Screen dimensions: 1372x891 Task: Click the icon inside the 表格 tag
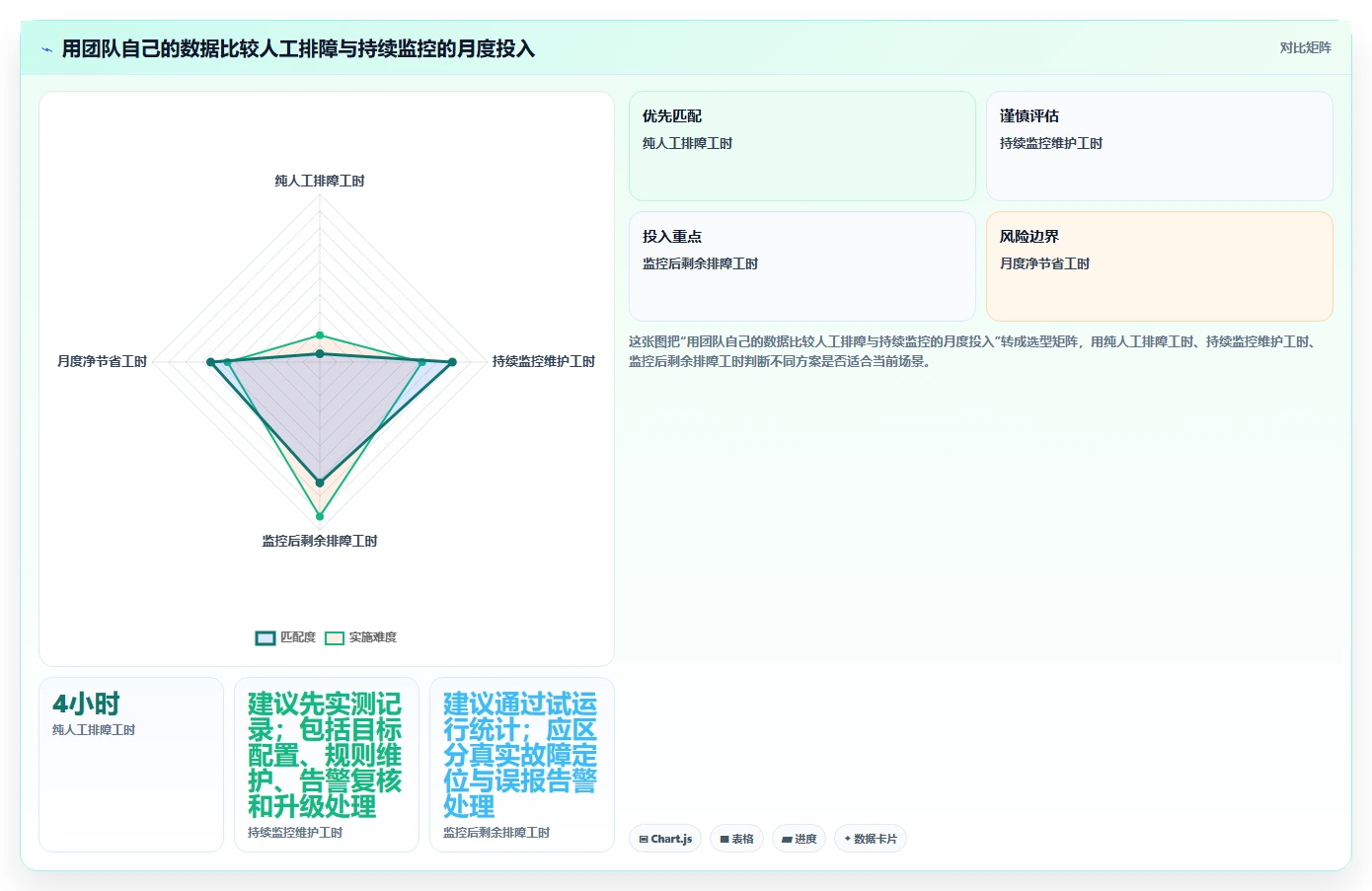(x=724, y=840)
